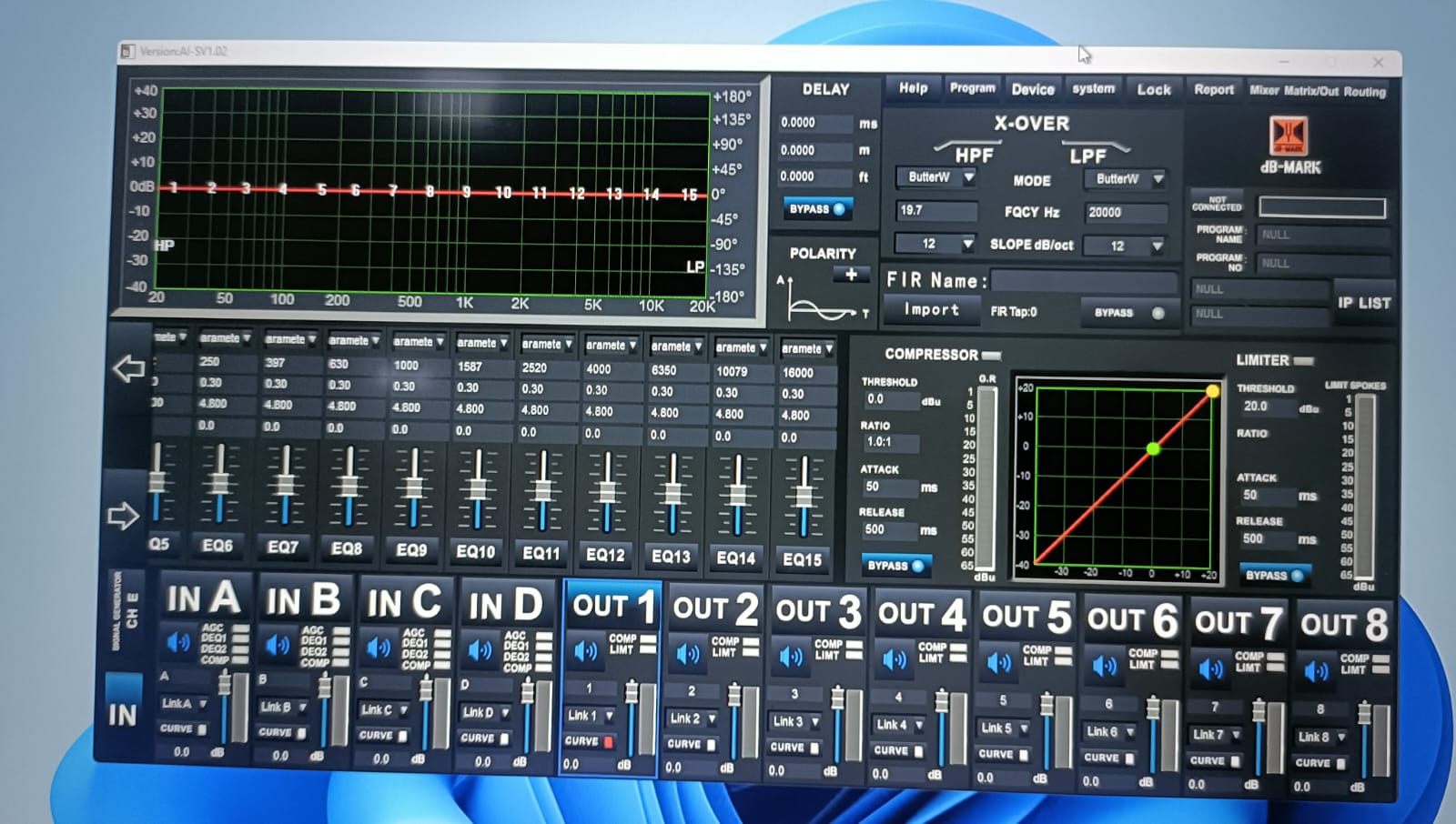Screen dimensions: 1456x824
Task: Open the LPF ButterW mode dropdown
Action: (1127, 179)
